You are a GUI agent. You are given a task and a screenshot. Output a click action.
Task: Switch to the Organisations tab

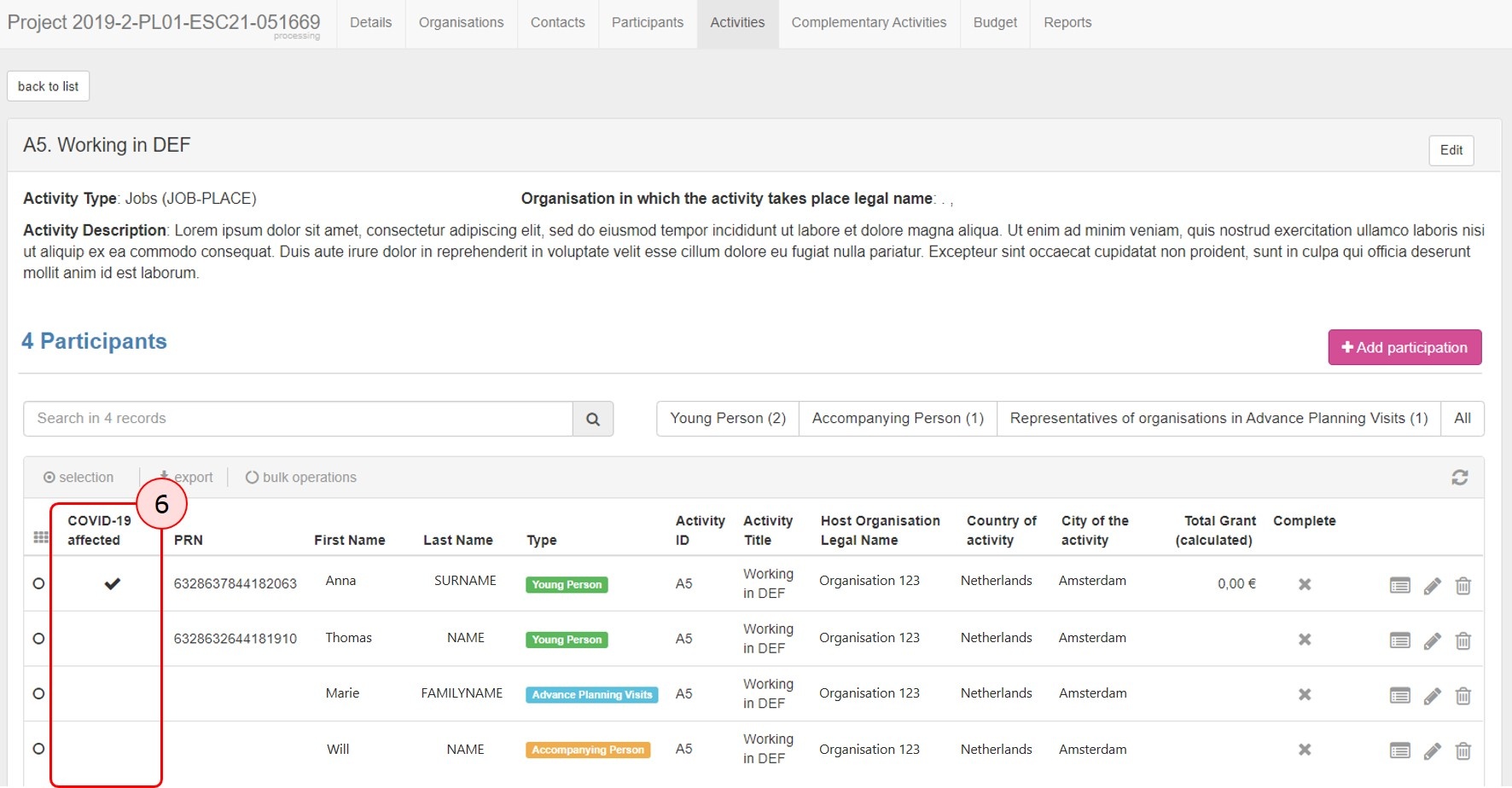[x=462, y=23]
